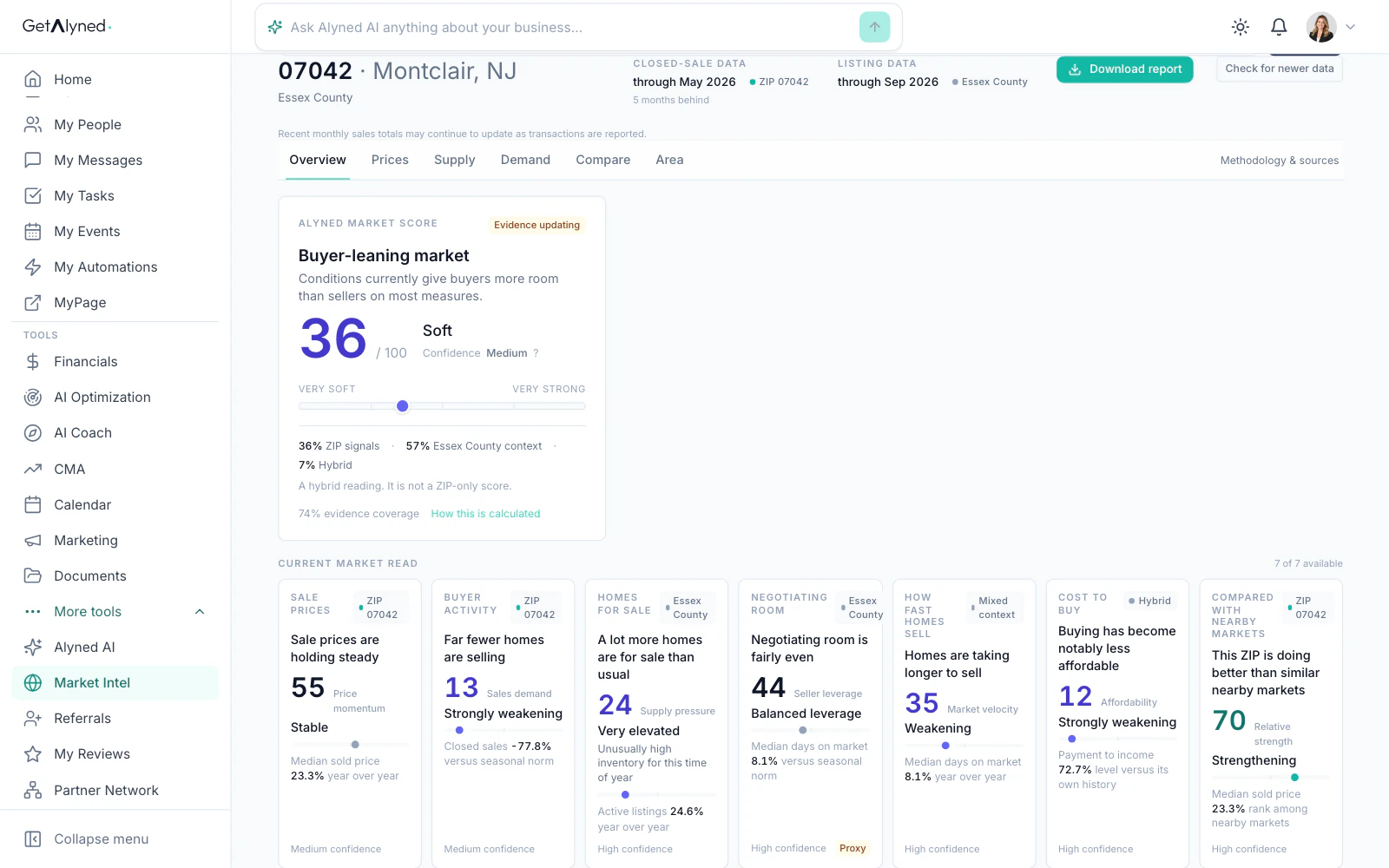Open the Alyned AI sparkle icon
Image resolution: width=1389 pixels, height=868 pixels.
(33, 647)
